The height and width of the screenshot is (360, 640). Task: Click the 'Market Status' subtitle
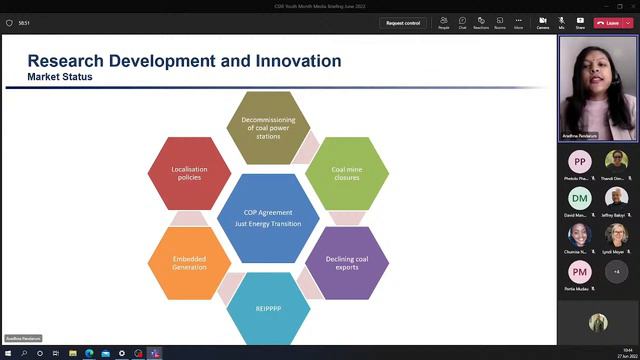pyautogui.click(x=60, y=77)
